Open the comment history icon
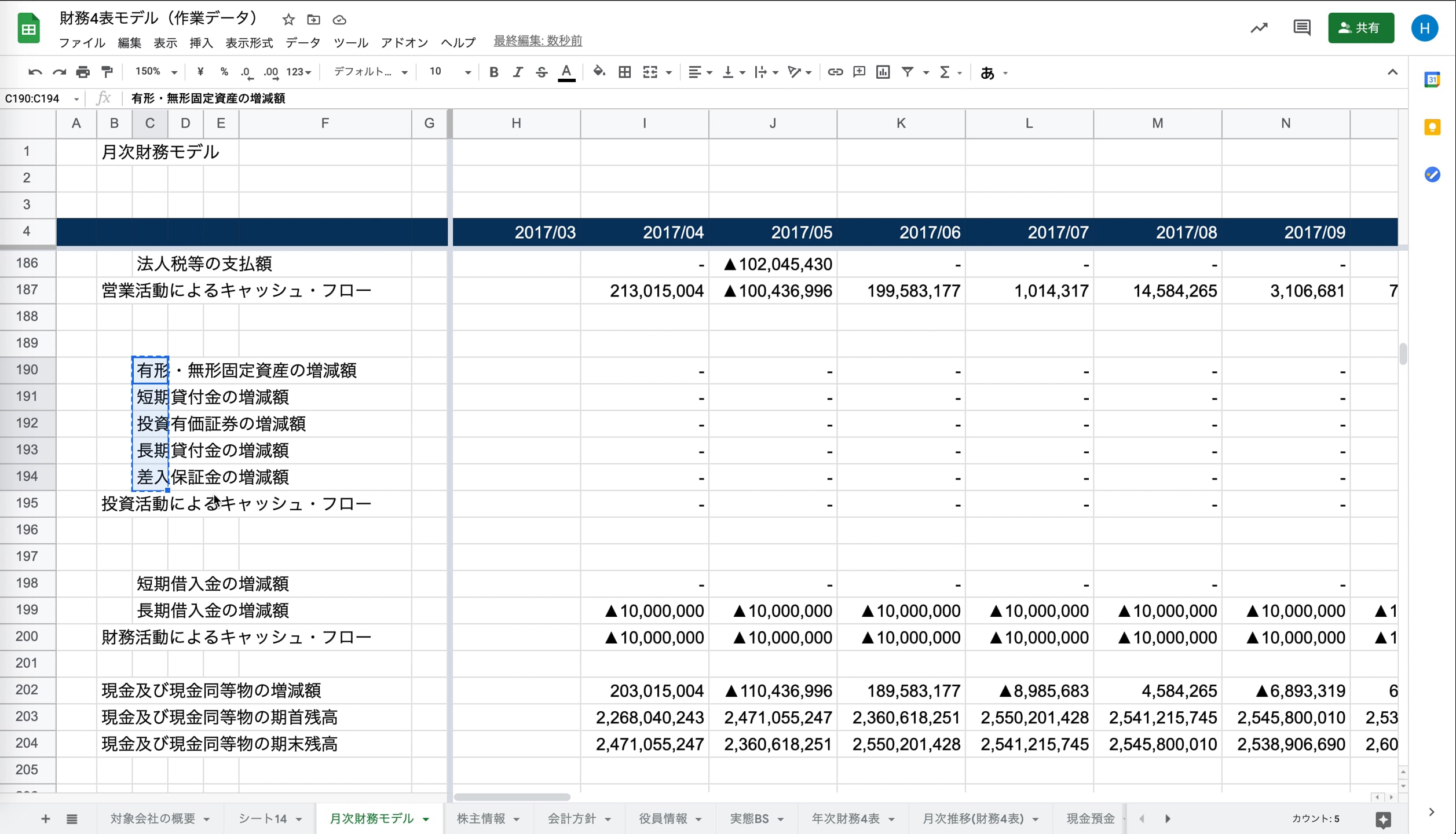 pyautogui.click(x=1301, y=28)
